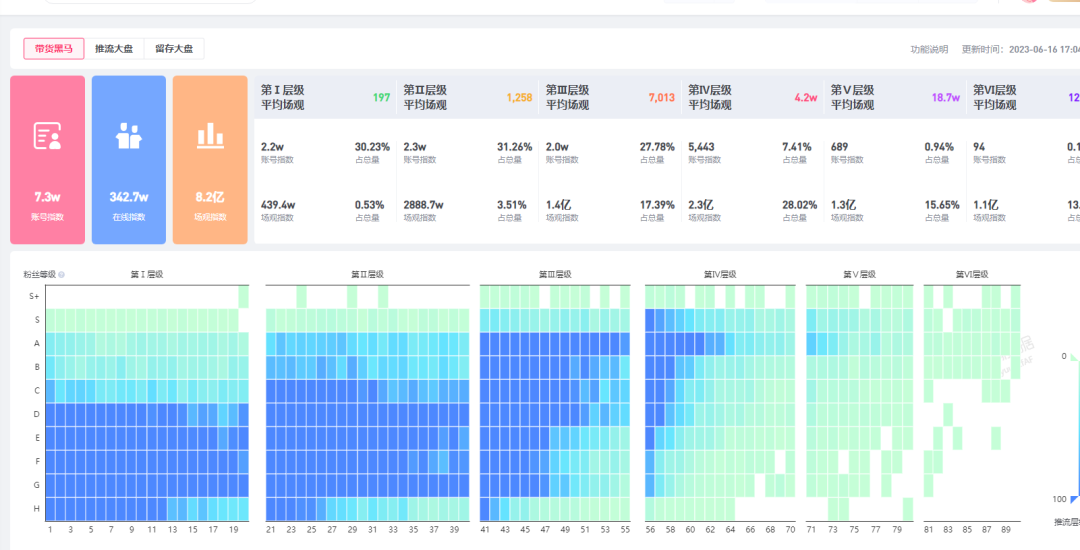Click the blue handle at legend value 100
Image resolution: width=1080 pixels, height=550 pixels.
[1074, 499]
